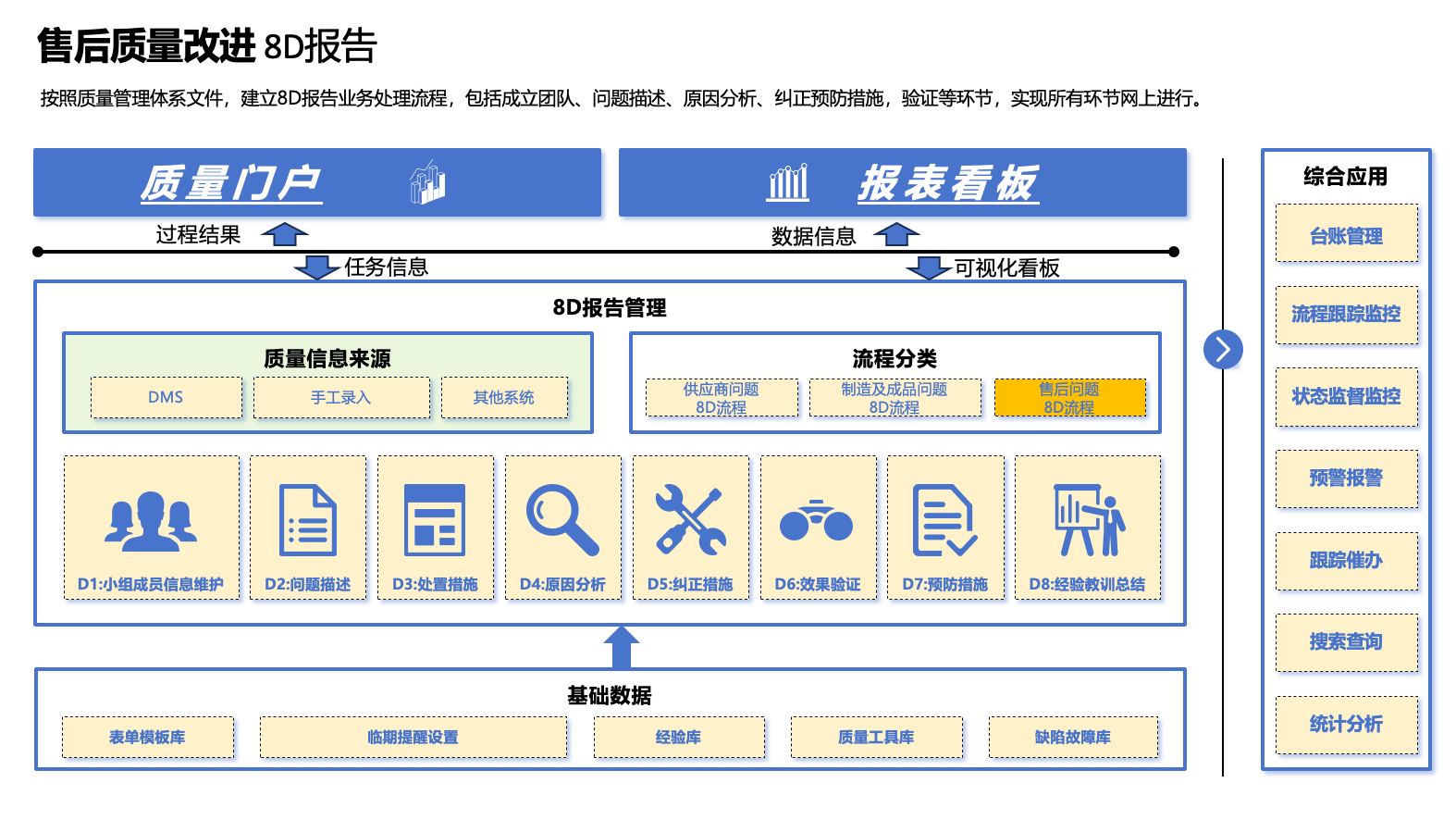
Task: Choose the highlighted 售后问题8D流程 category
Action: (x=1069, y=398)
